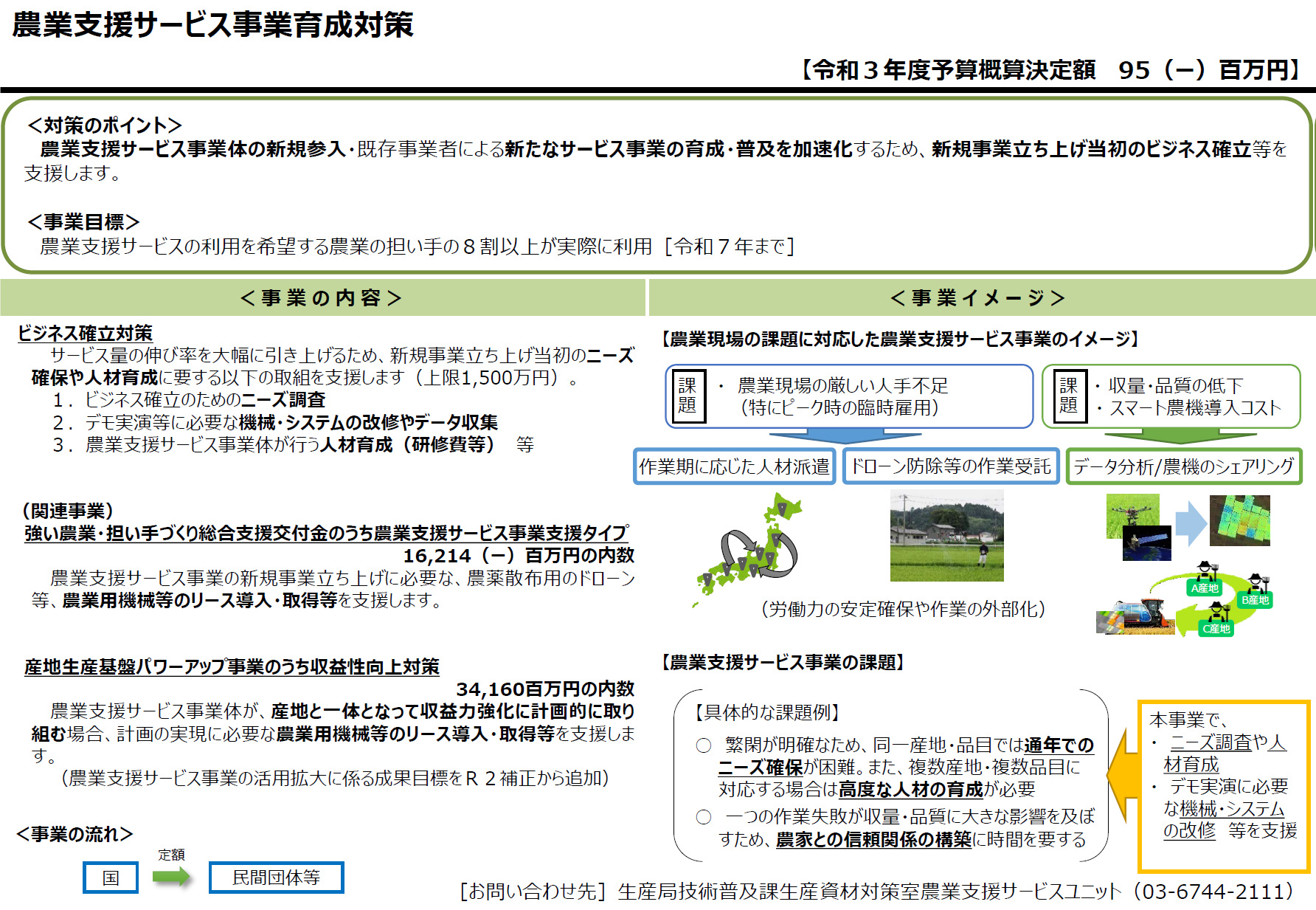Viewport: 1316px width, 910px height.
Task: Select the ドローン防除等の作業受託 box
Action: pos(951,466)
